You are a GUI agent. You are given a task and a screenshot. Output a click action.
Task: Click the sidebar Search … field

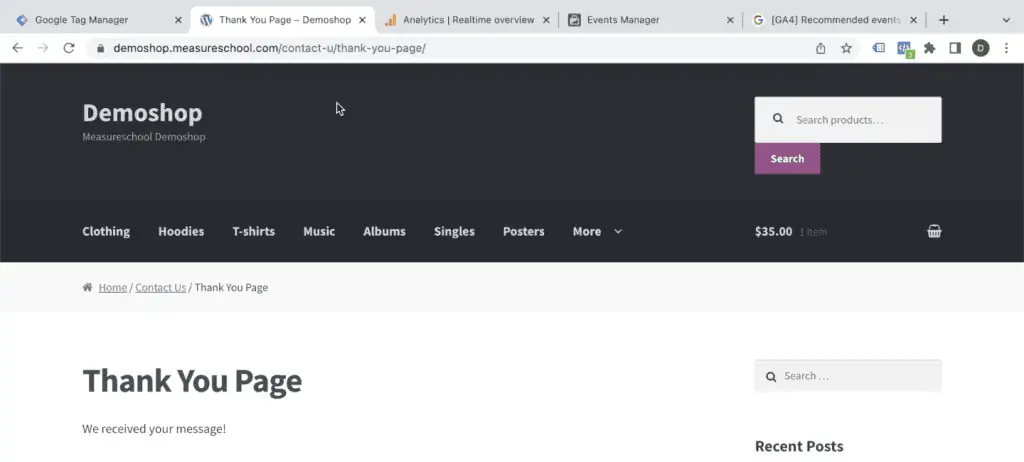848,376
